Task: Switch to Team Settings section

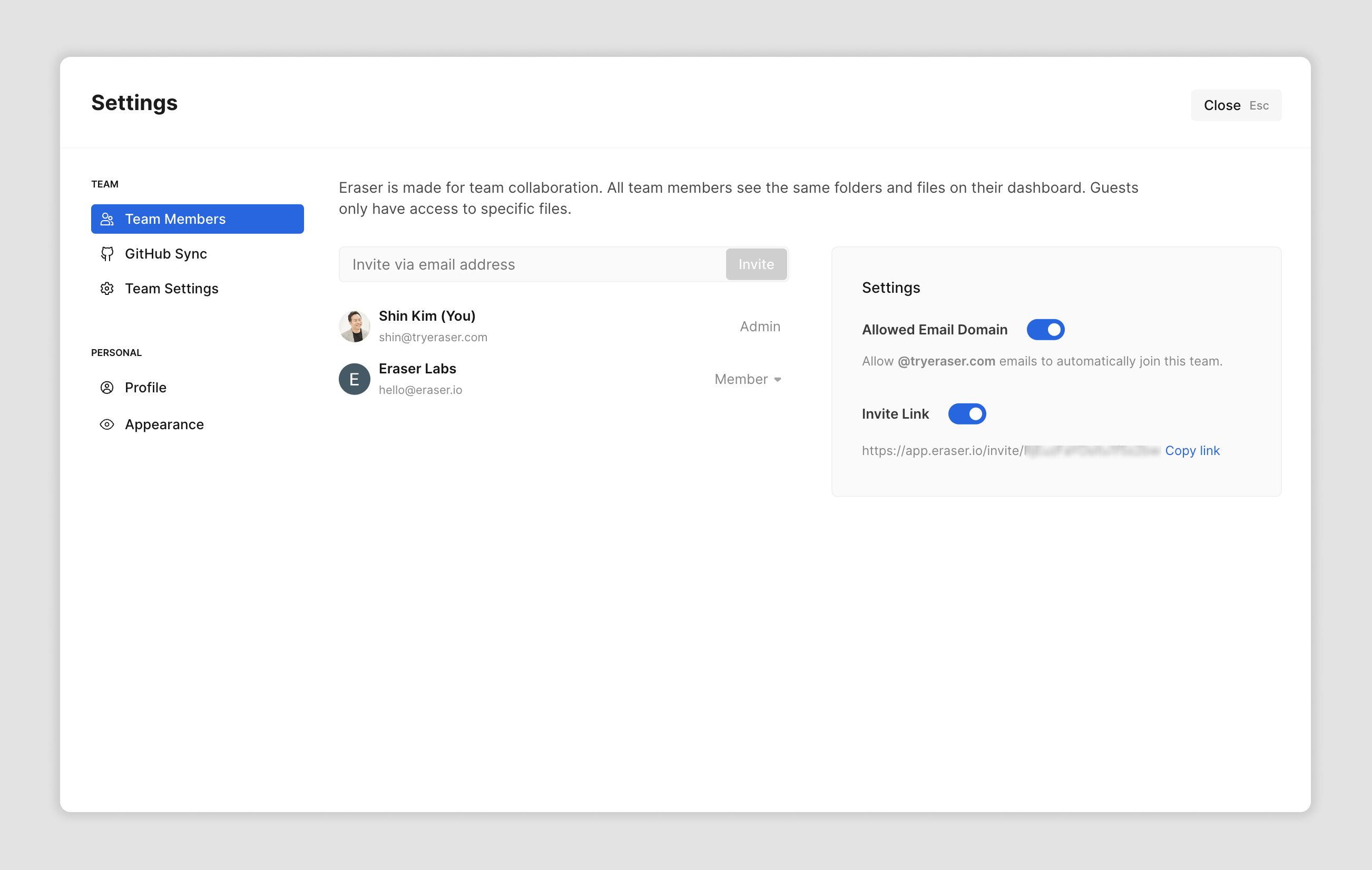Action: tap(172, 289)
